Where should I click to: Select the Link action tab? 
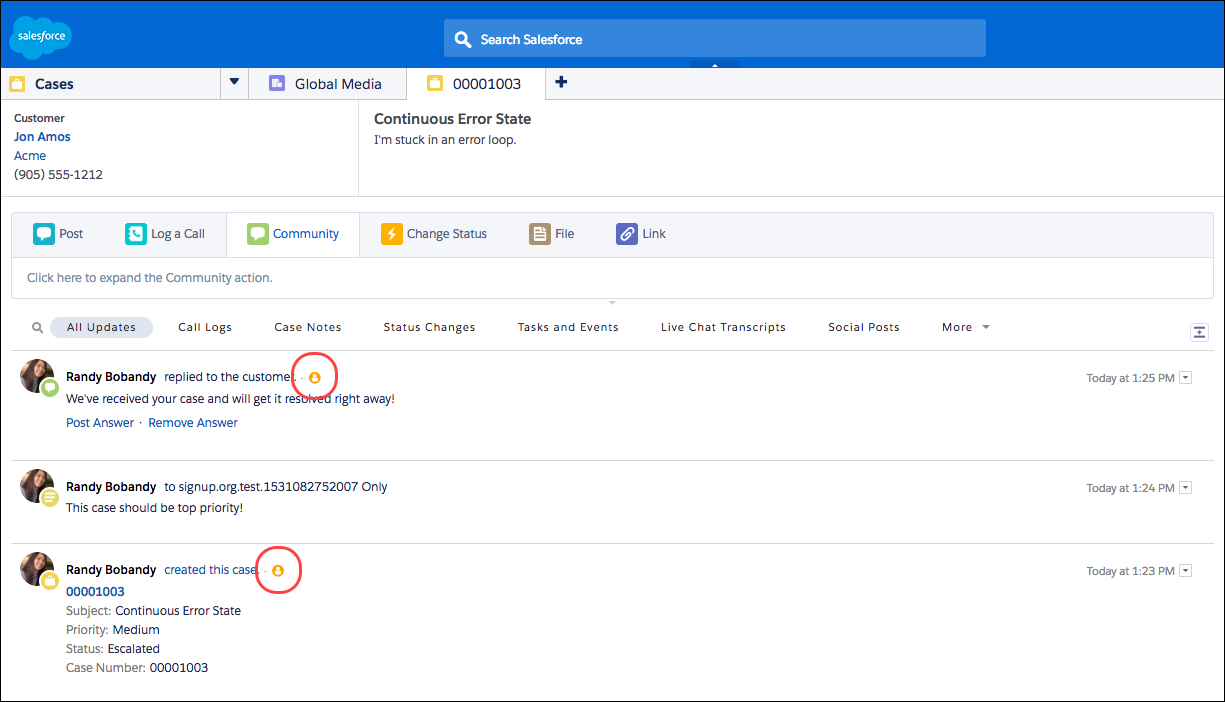pos(641,234)
